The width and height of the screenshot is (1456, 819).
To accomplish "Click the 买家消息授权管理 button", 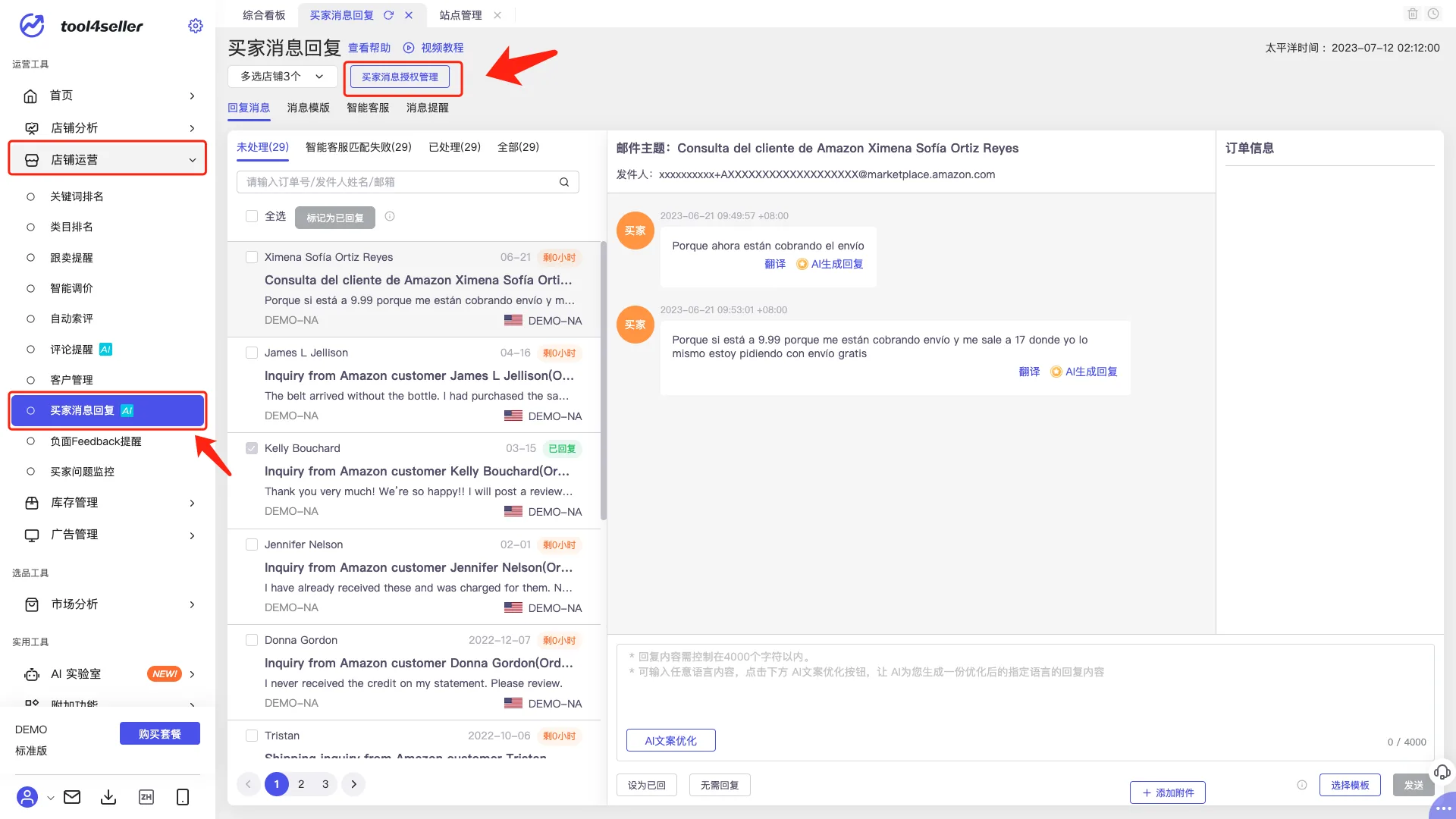I will point(400,77).
